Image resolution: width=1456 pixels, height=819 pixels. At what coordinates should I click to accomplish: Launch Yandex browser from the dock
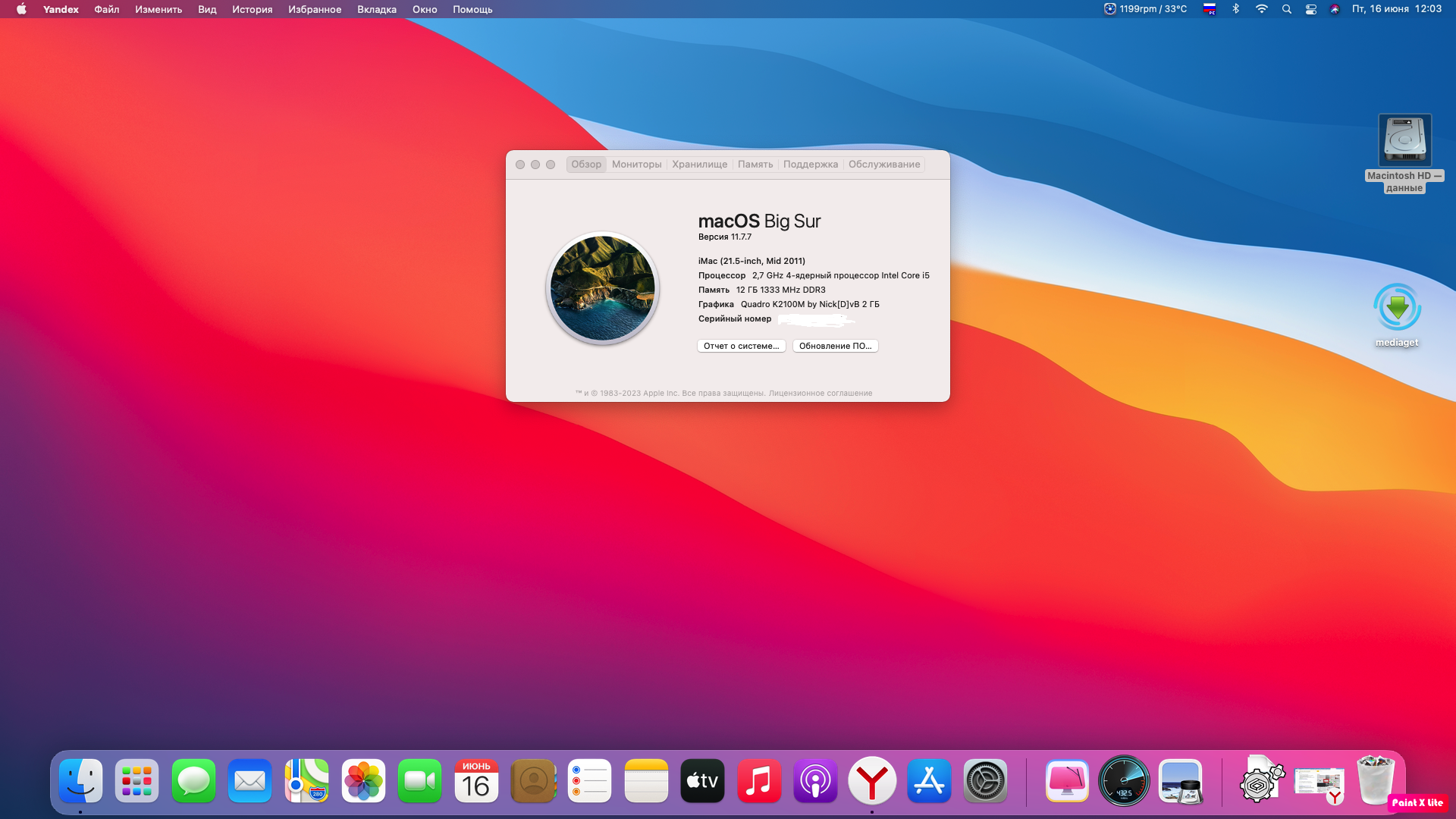[872, 780]
